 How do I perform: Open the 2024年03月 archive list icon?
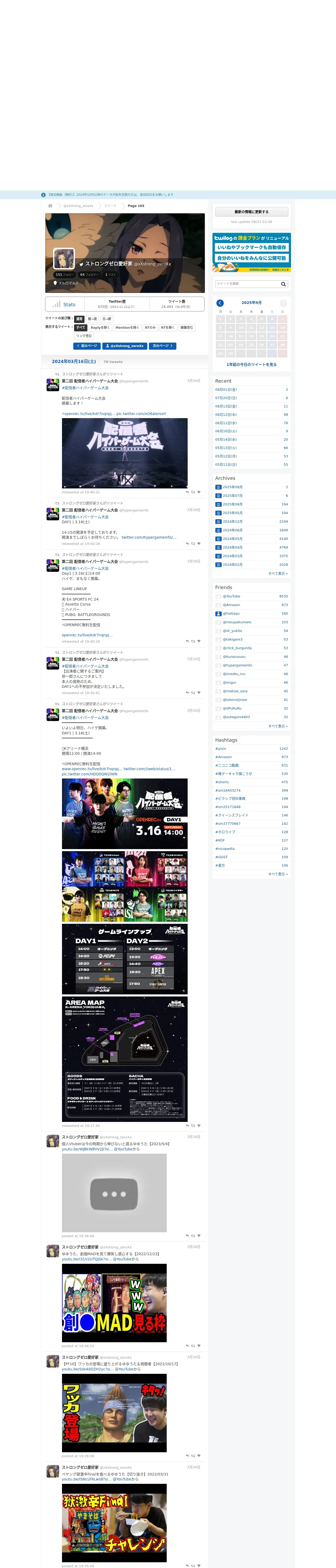click(218, 556)
